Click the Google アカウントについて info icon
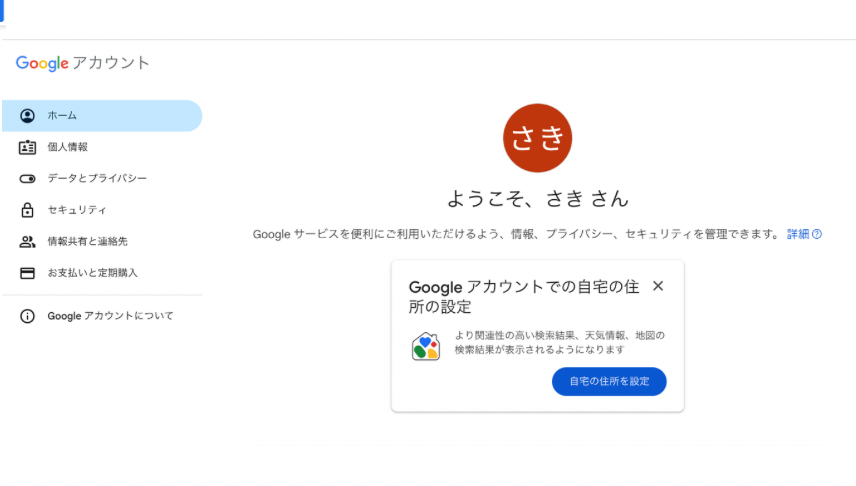Screen dimensions: 856x486 pyautogui.click(x=27, y=316)
